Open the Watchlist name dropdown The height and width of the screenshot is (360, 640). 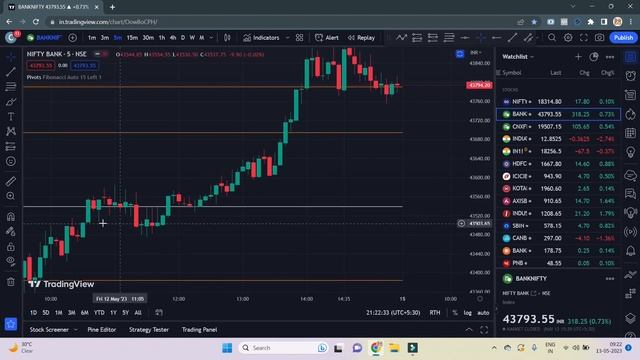coord(518,57)
